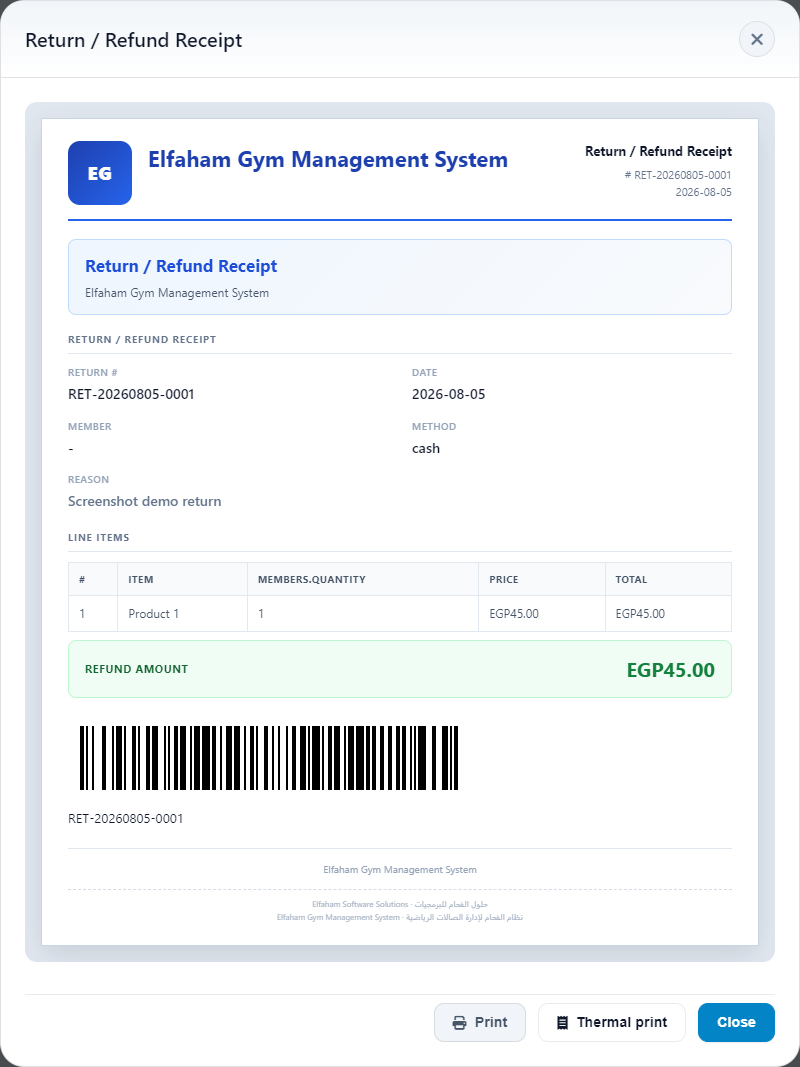Click the Thermal print button
800x1067 pixels.
click(x=612, y=1022)
